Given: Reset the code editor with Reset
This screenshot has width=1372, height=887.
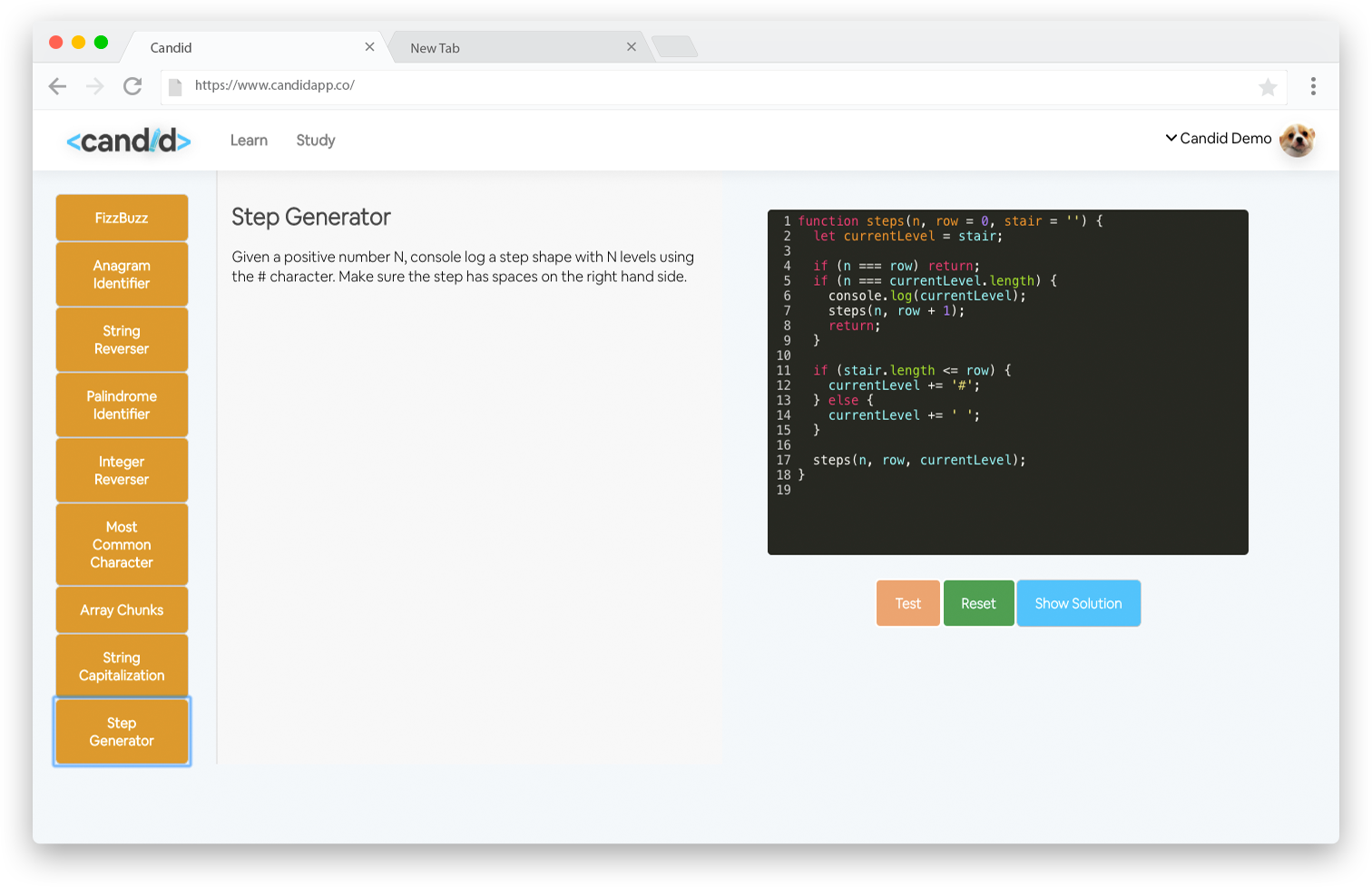Looking at the screenshot, I should coord(978,603).
